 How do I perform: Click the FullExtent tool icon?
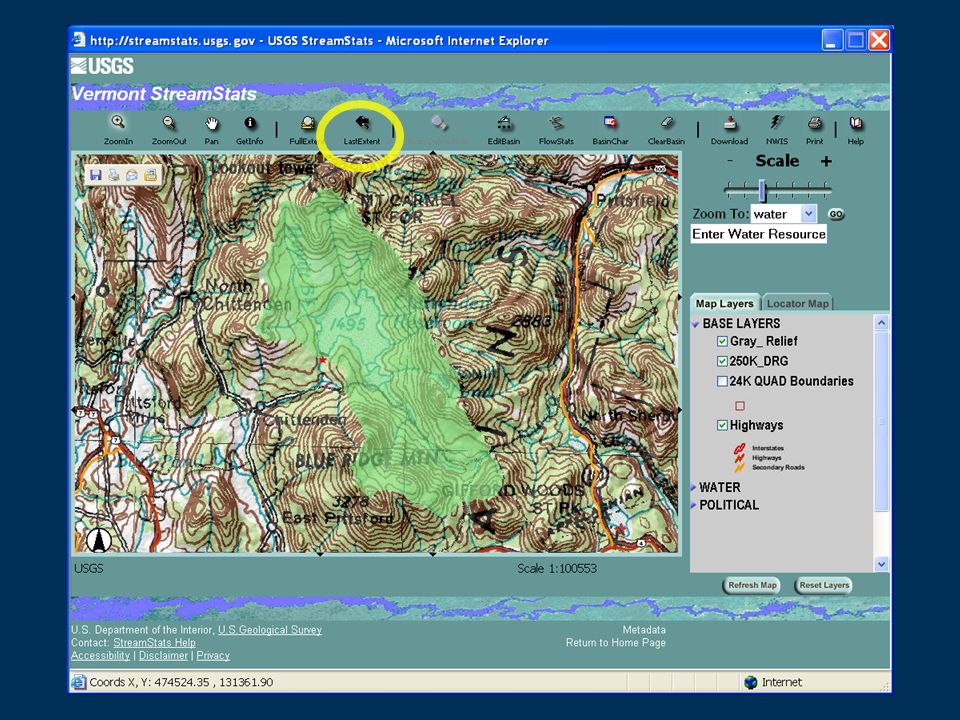pos(308,123)
